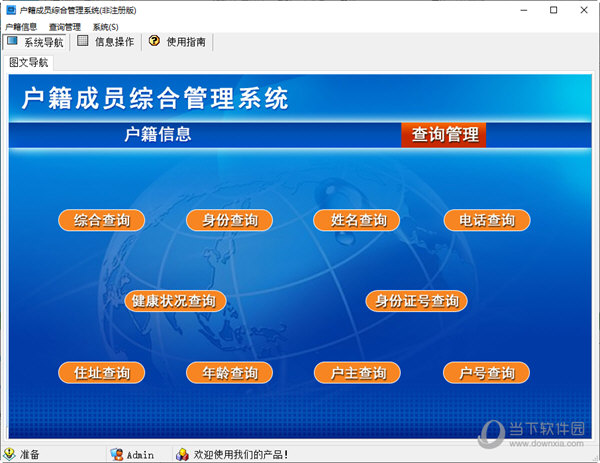
Task: Switch to the 使用指南 tab
Action: pos(177,42)
